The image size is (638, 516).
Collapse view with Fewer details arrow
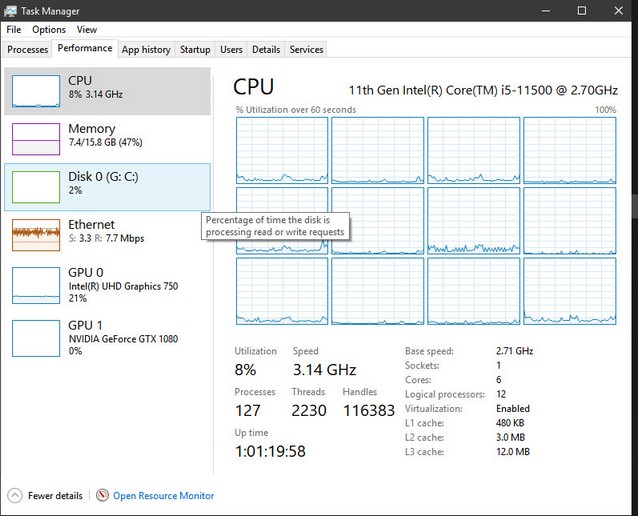(15, 495)
